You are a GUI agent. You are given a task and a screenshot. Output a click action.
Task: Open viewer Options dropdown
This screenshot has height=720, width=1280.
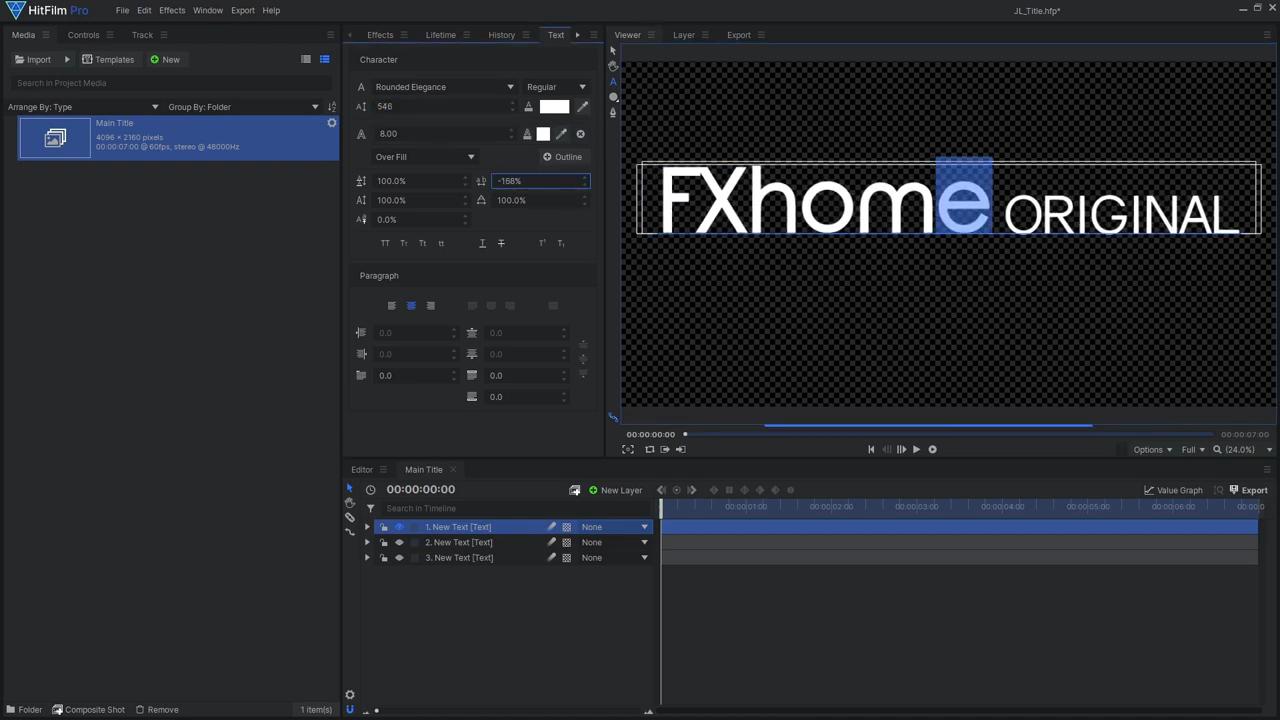1152,450
